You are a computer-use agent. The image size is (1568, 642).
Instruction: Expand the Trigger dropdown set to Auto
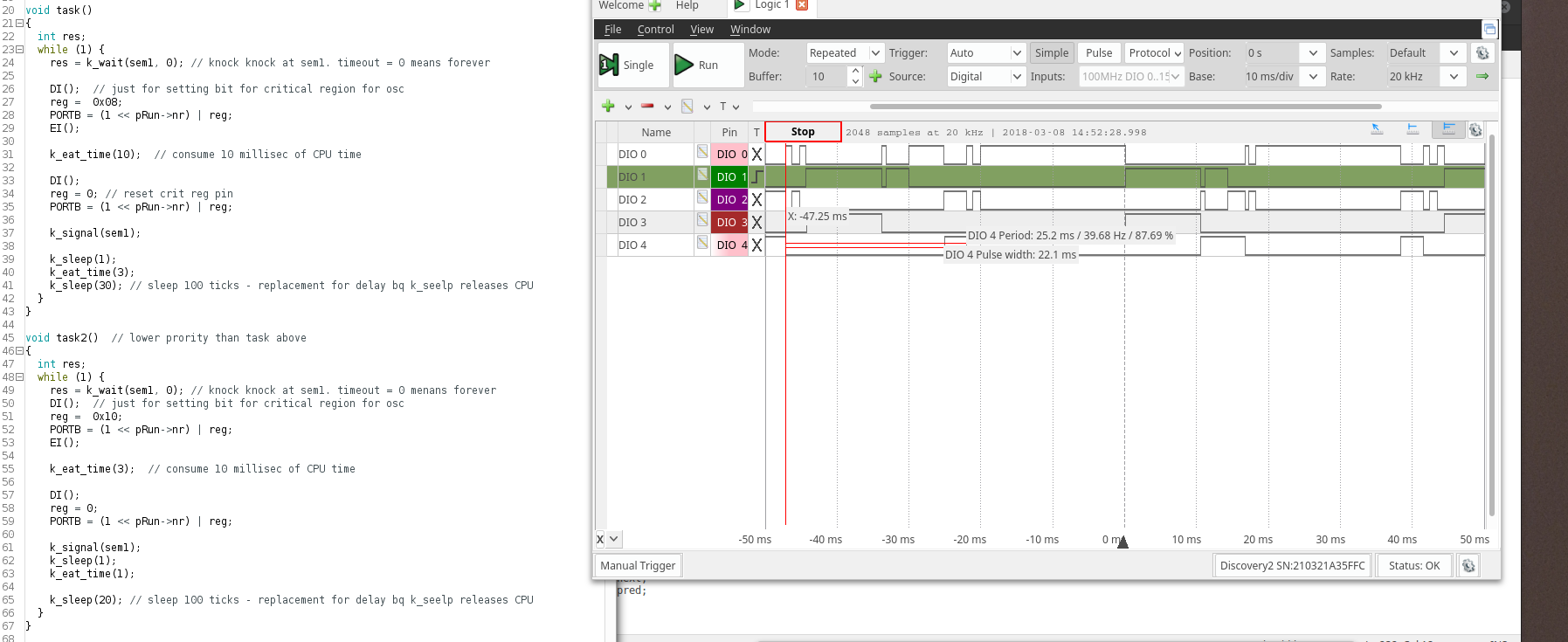[x=985, y=53]
